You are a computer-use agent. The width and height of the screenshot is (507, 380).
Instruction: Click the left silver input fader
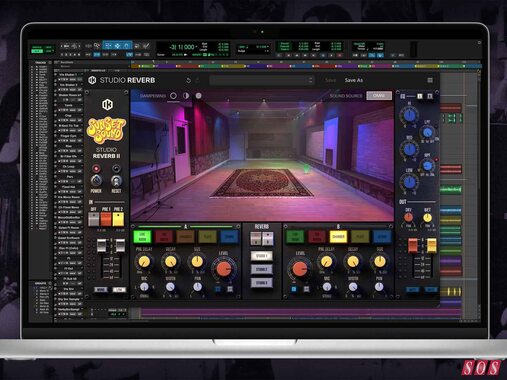(x=101, y=246)
